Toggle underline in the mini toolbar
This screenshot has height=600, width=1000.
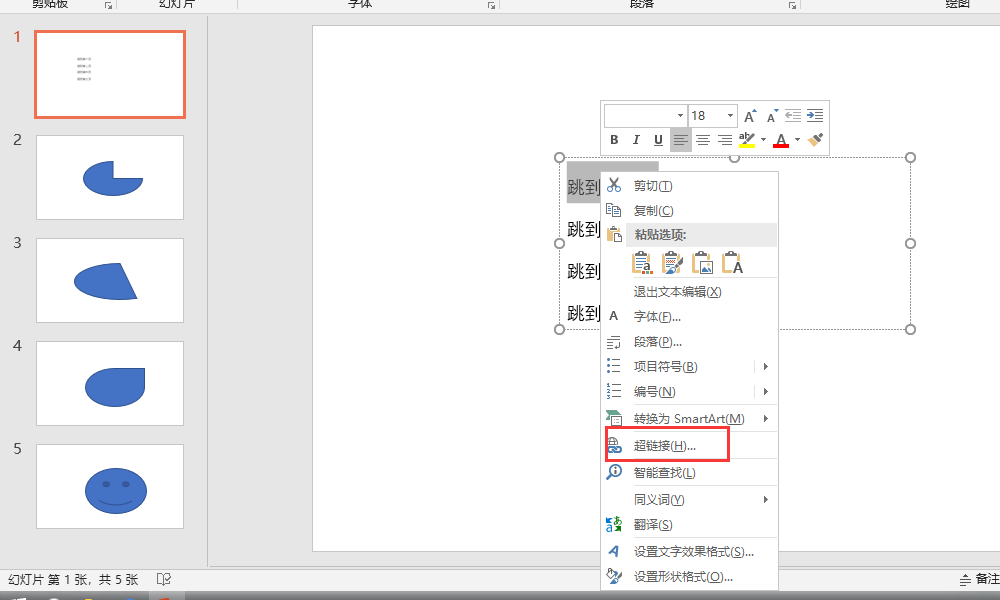658,140
